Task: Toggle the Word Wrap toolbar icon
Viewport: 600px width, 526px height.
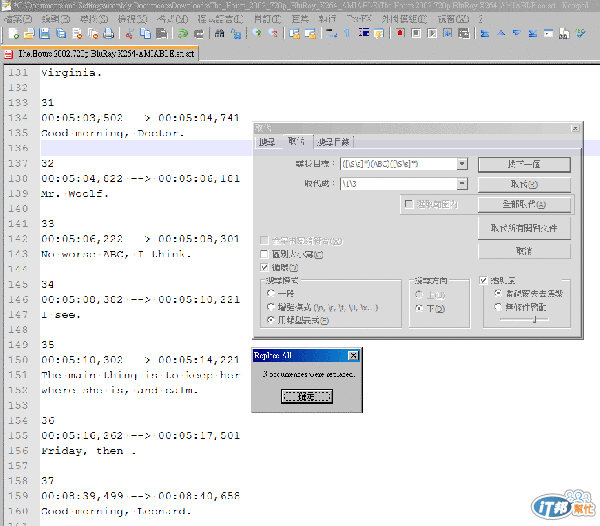Action: tap(331, 34)
